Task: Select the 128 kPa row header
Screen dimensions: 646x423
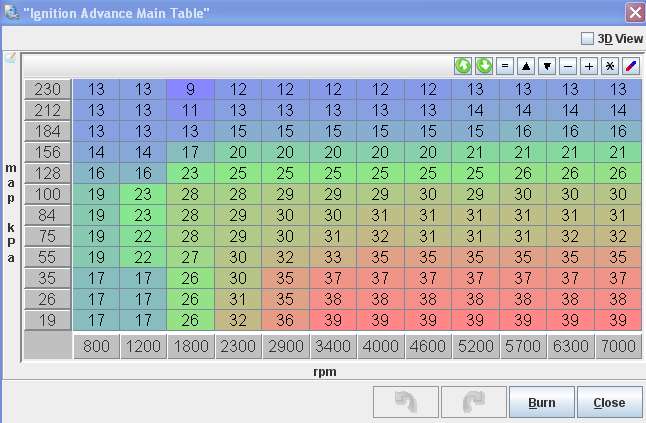Action: point(47,173)
